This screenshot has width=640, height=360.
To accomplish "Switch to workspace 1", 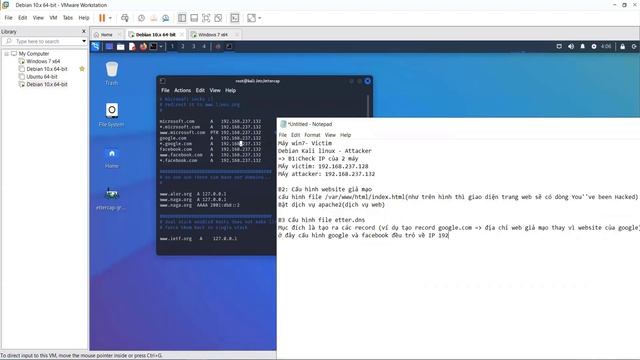I will [x=172, y=47].
